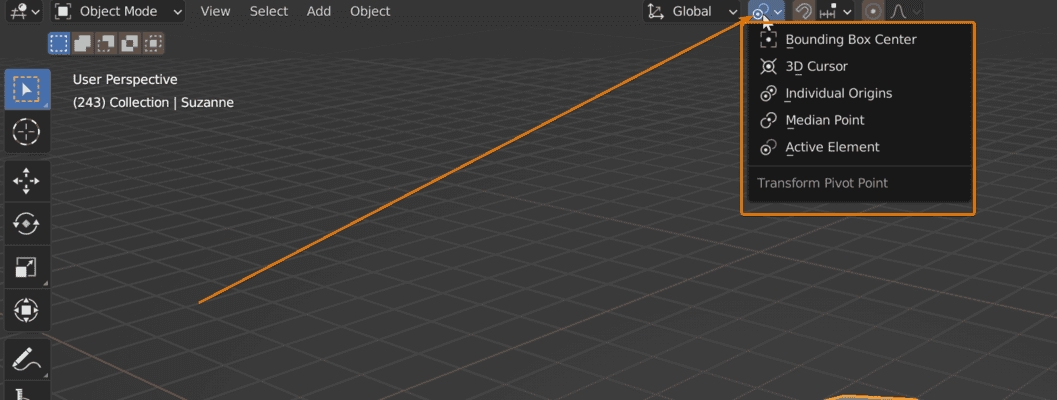Choose Bounding Box Center pivot option
Viewport: 1057px width, 400px height.
(850, 40)
